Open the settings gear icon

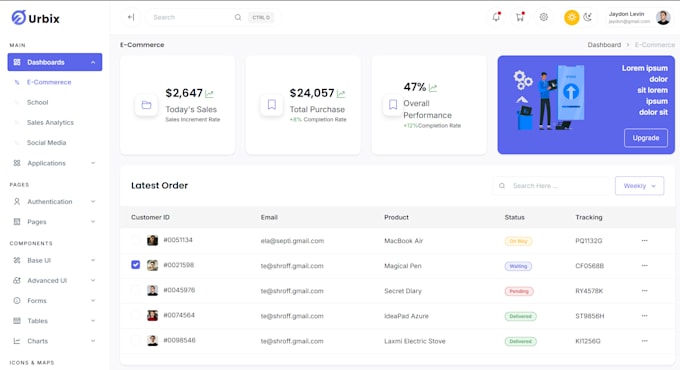coord(543,17)
